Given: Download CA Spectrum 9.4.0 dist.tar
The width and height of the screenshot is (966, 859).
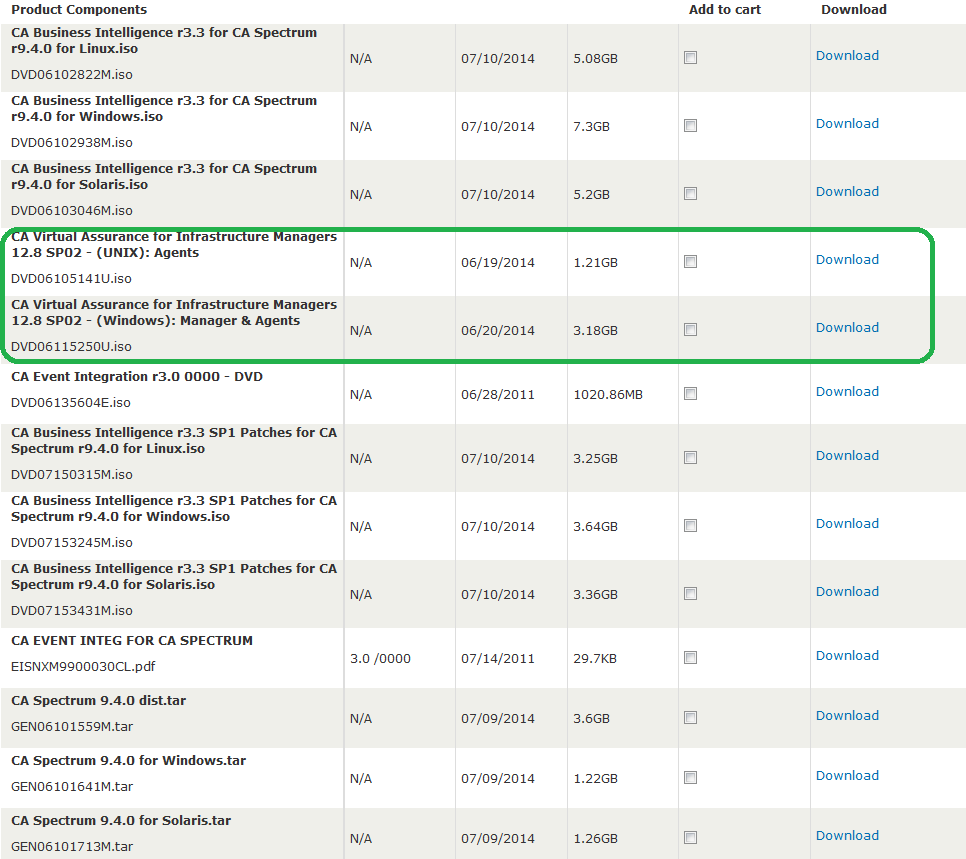Looking at the screenshot, I should click(x=847, y=716).
